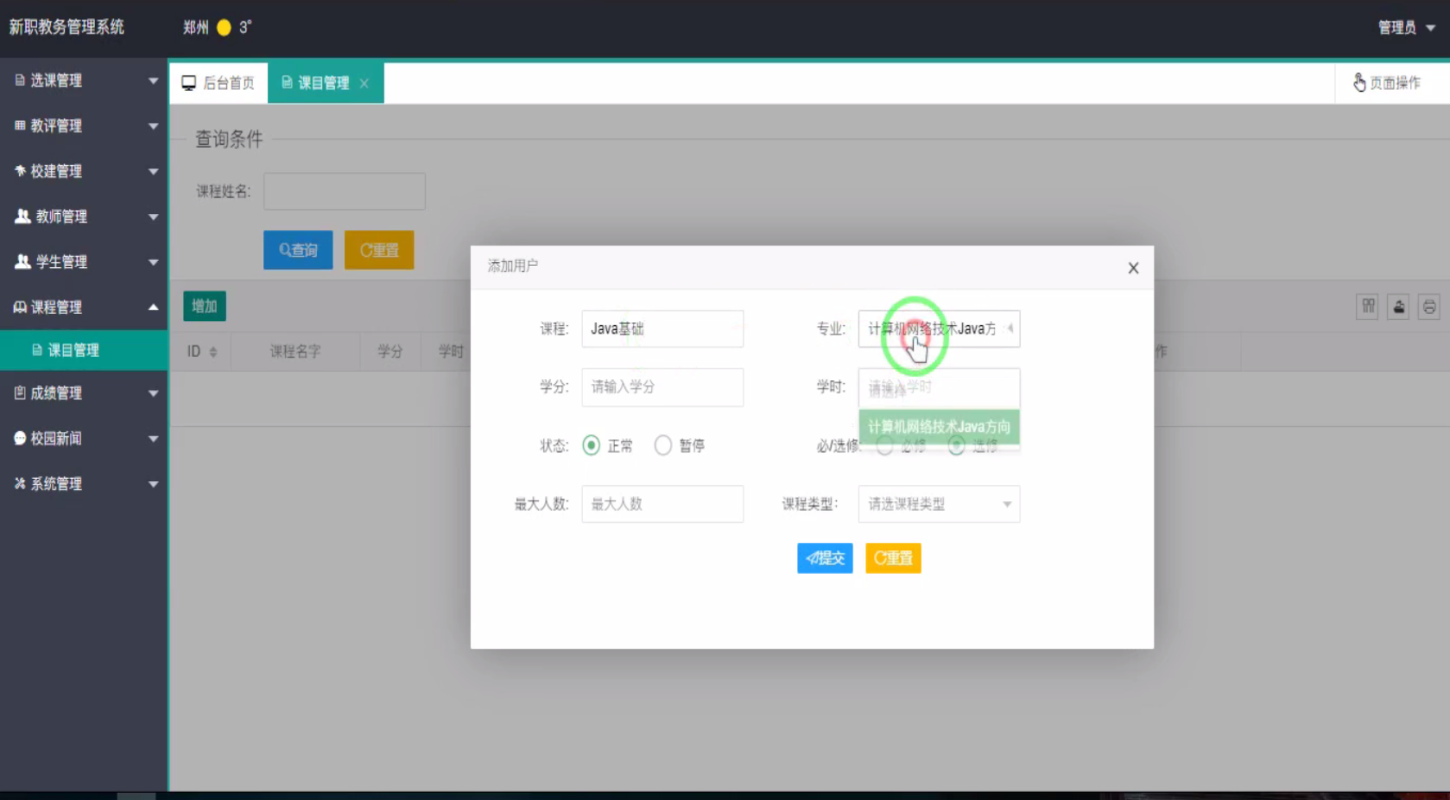Viewport: 1450px width, 800px height.
Task: Expand the 校建管理 sidebar menu
Action: point(84,171)
